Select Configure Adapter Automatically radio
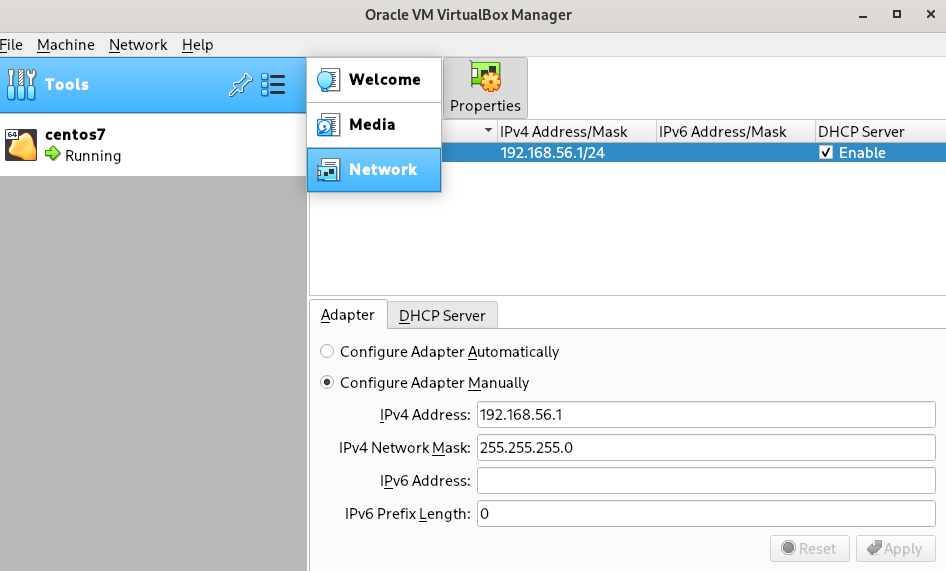Image resolution: width=946 pixels, height=571 pixels. (327, 351)
